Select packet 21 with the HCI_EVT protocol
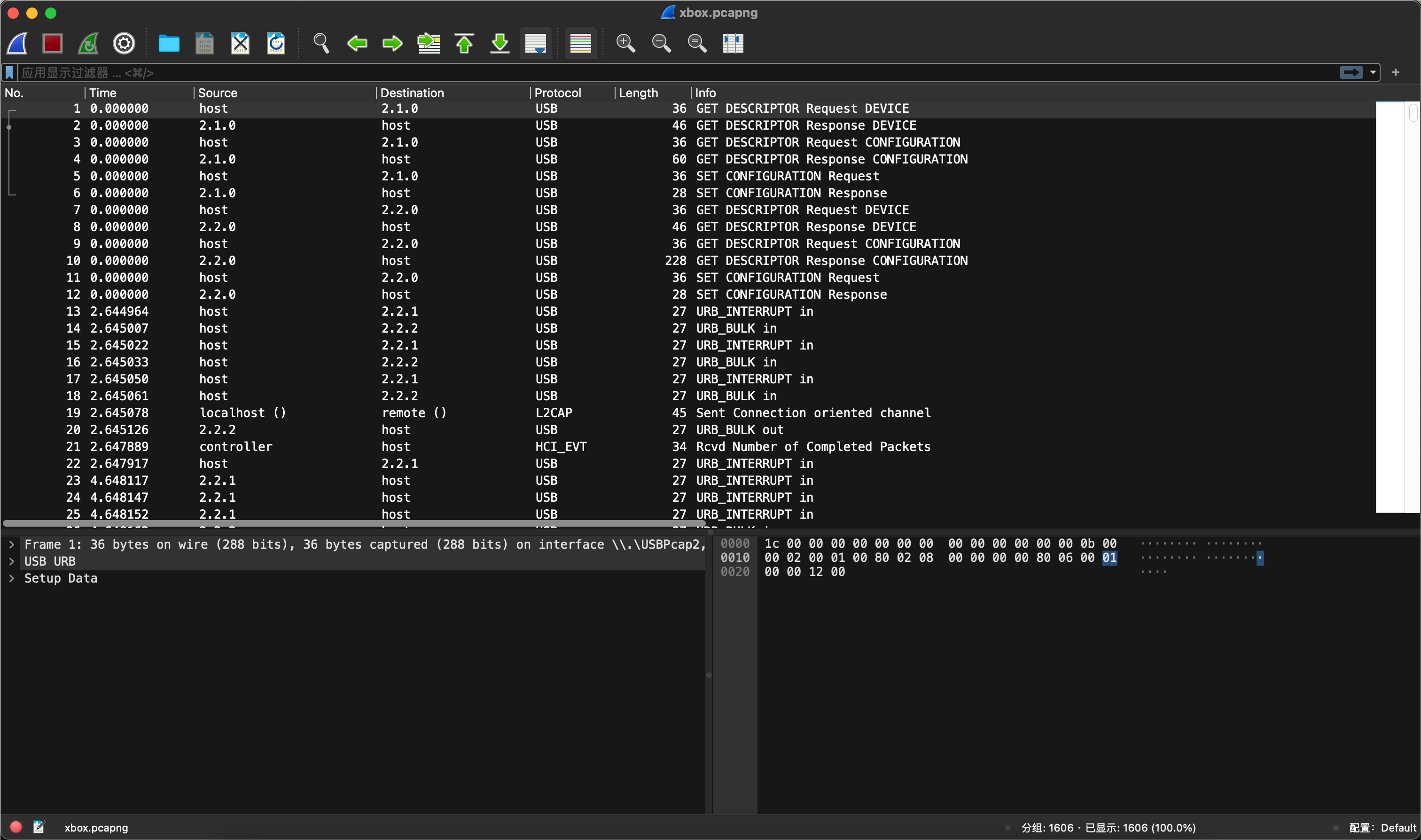 pos(688,447)
